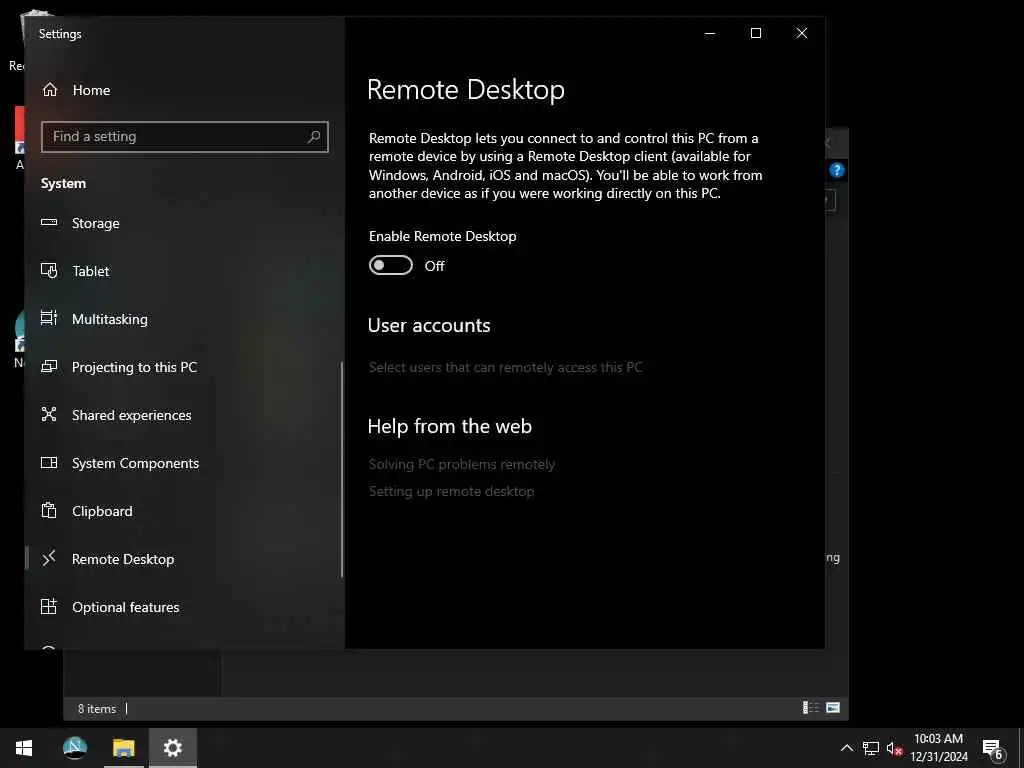
Task: Switch Explorer to large icons view
Action: pyautogui.click(x=833, y=707)
